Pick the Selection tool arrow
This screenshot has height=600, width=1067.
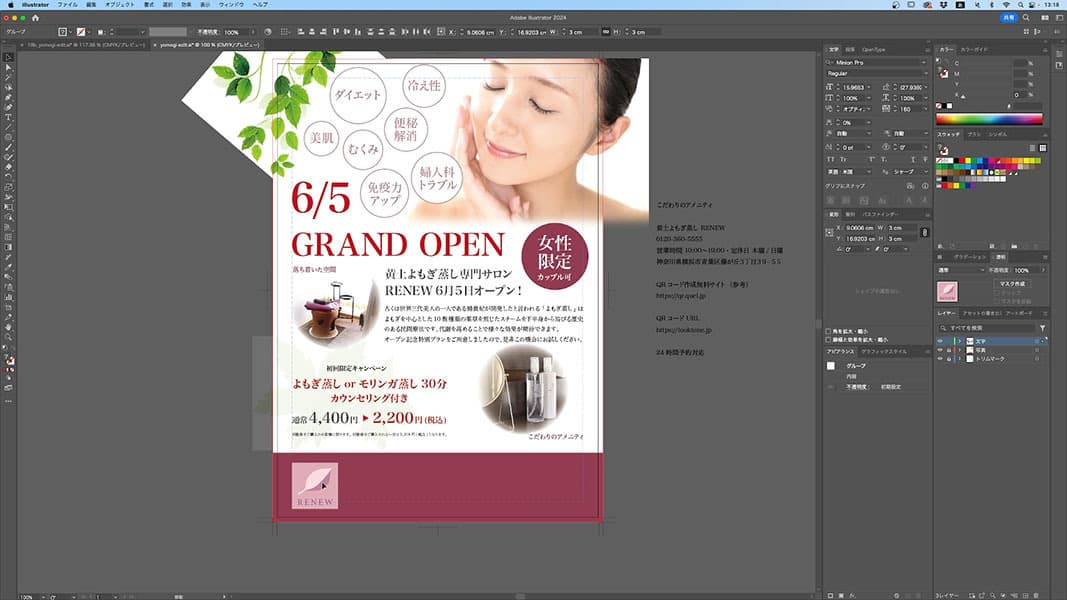[x=9, y=57]
